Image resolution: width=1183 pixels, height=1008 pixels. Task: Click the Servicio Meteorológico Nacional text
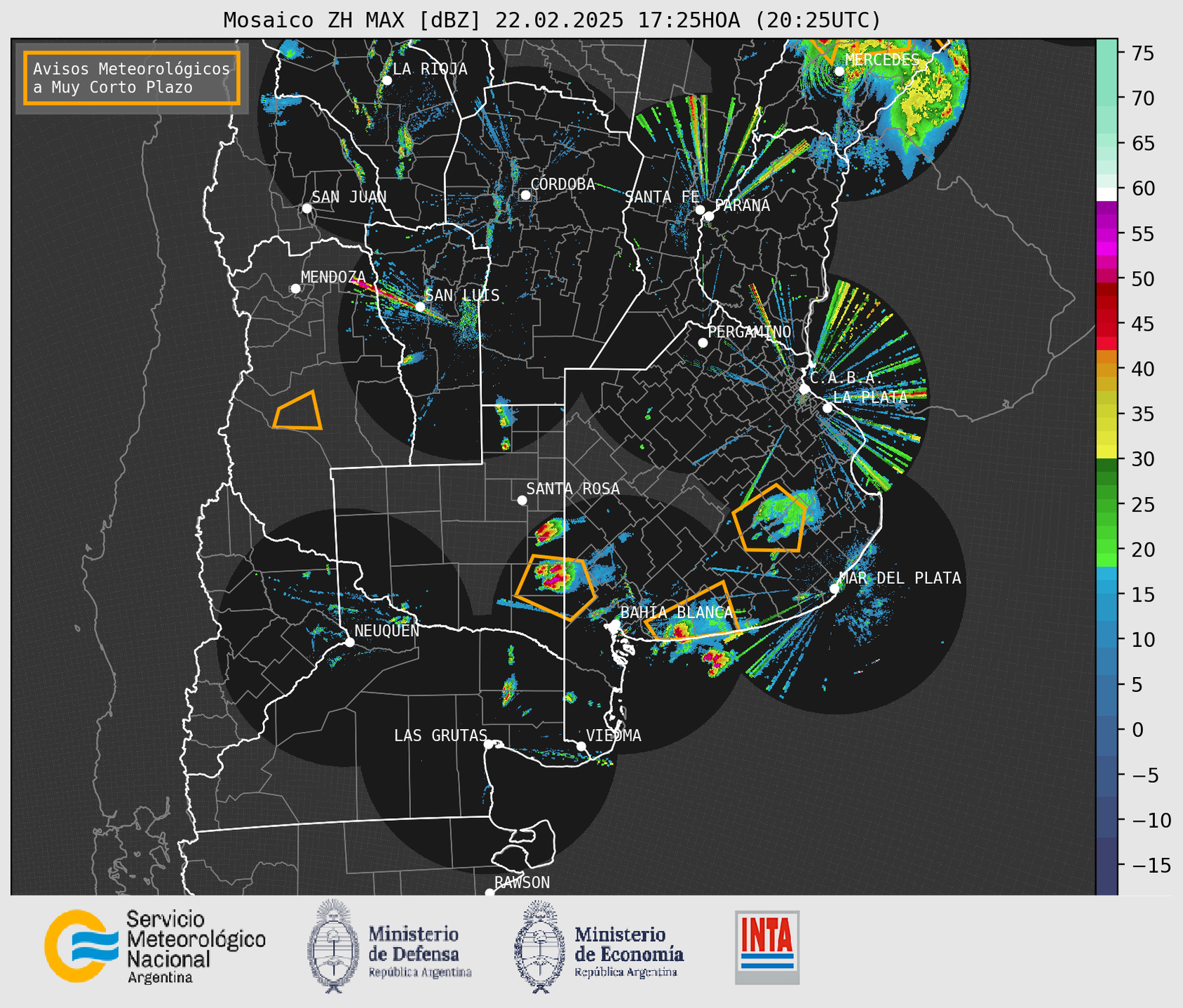[196, 947]
